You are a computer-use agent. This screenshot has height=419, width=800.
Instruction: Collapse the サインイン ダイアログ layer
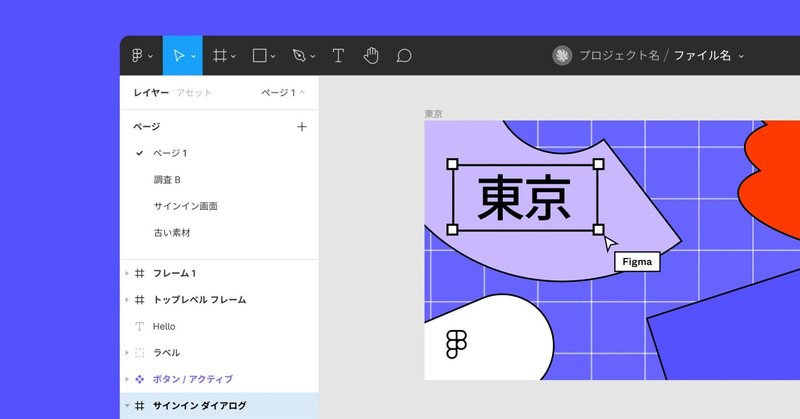[127, 406]
